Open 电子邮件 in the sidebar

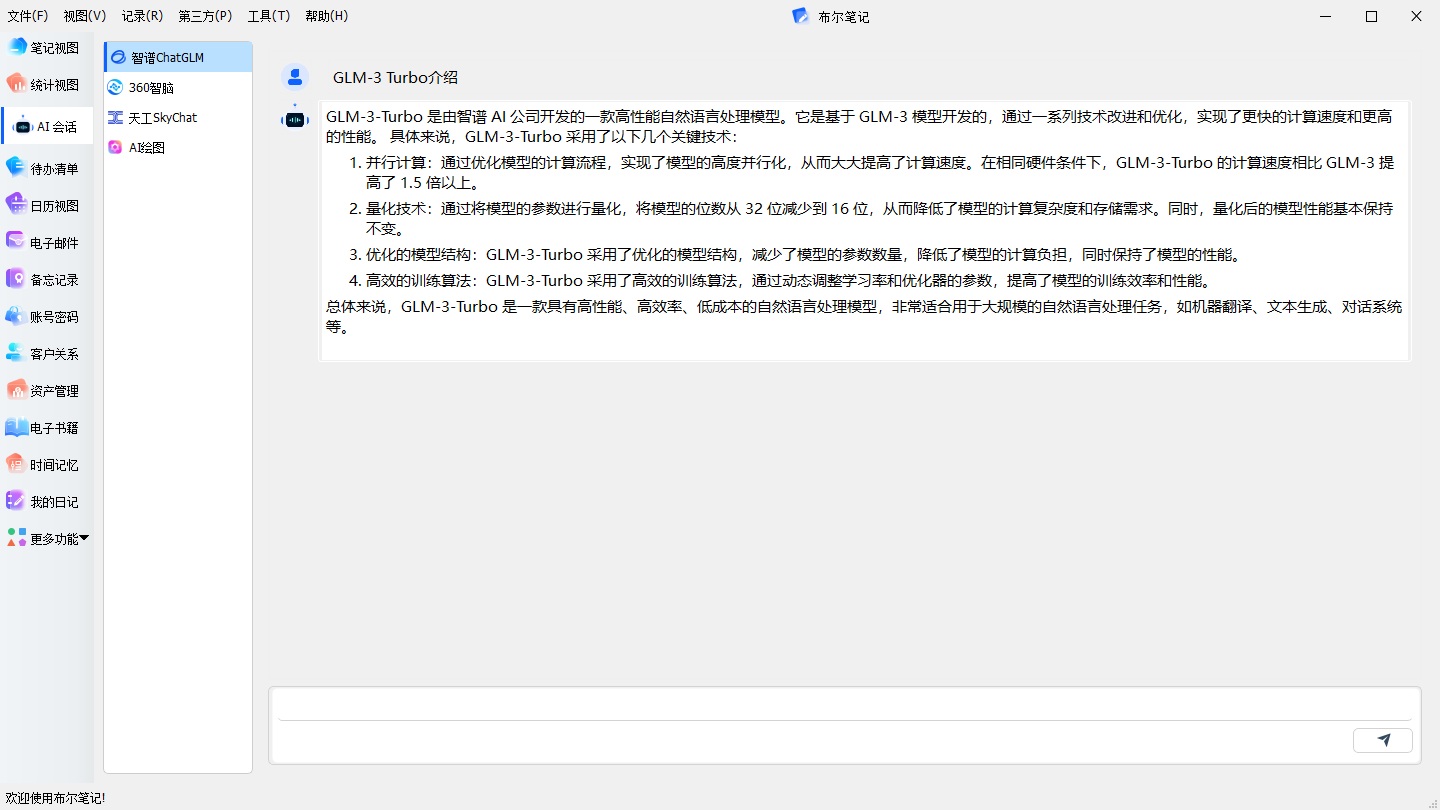(47, 243)
